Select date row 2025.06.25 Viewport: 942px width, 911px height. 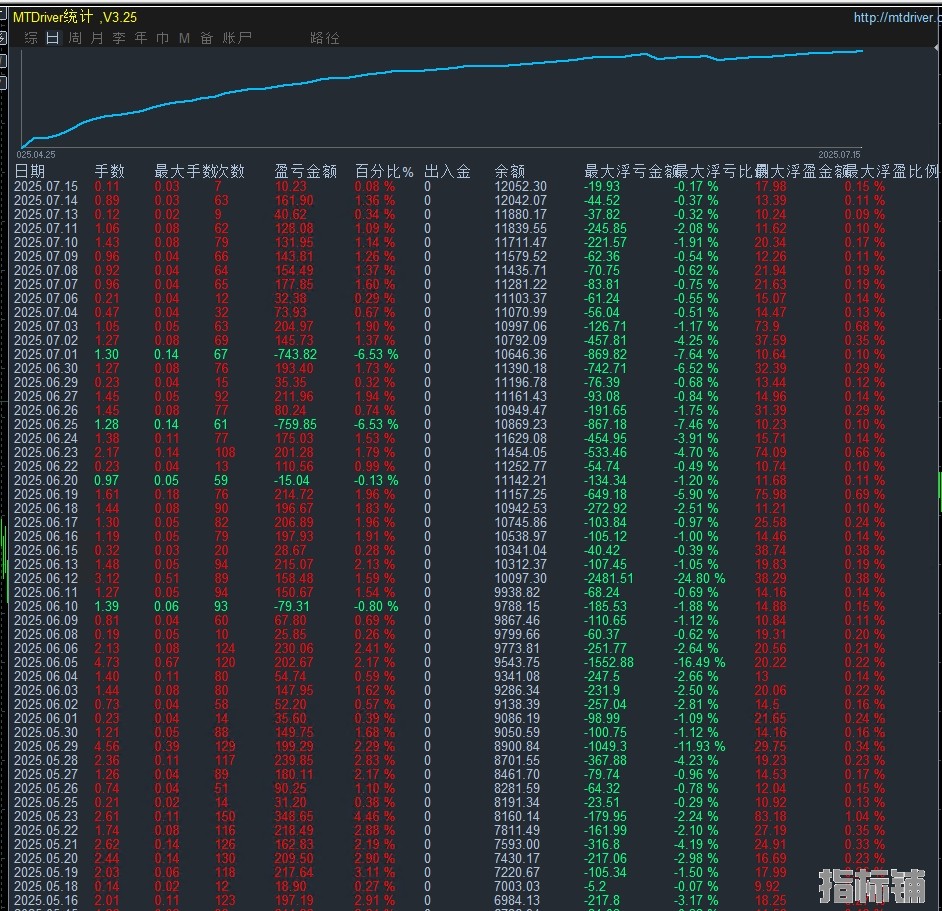click(46, 425)
